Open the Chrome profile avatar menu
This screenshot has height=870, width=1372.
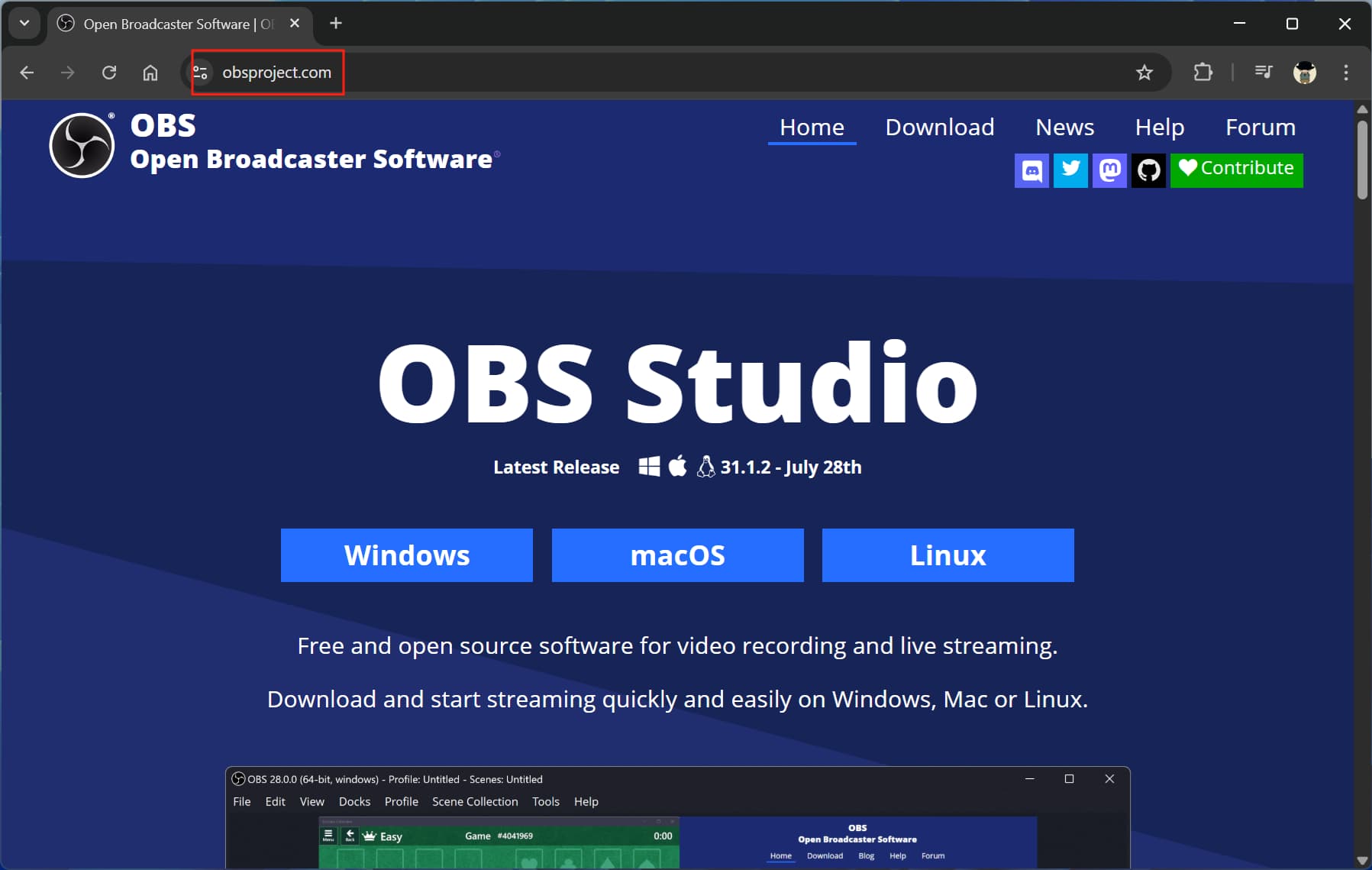click(x=1305, y=73)
